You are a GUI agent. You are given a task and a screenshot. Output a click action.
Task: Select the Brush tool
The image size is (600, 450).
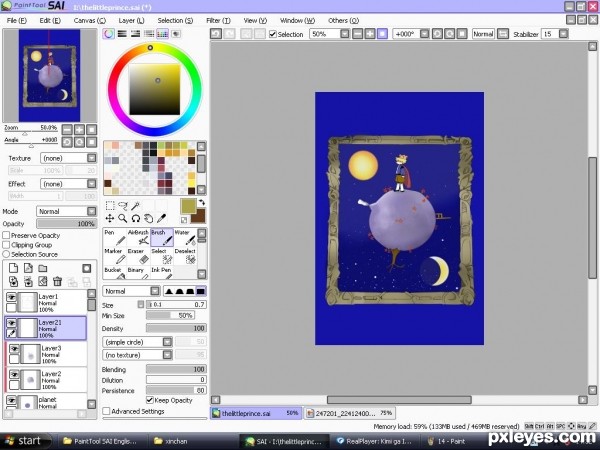(162, 238)
